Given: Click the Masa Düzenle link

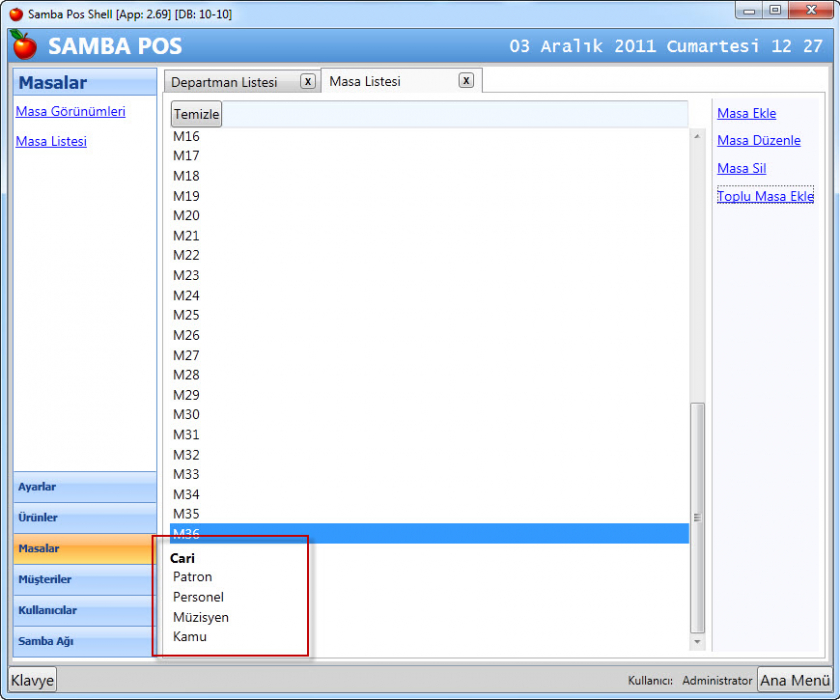Looking at the screenshot, I should point(759,140).
